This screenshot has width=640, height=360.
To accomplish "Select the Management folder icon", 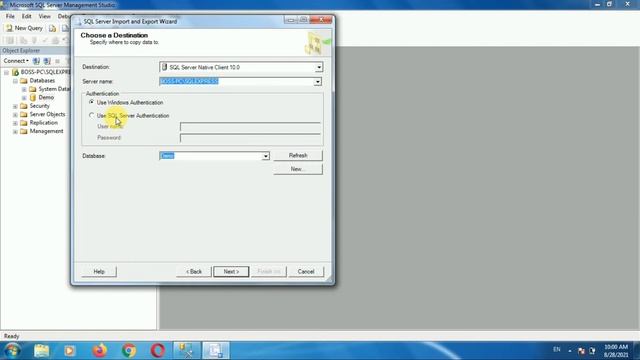I will tap(24, 131).
